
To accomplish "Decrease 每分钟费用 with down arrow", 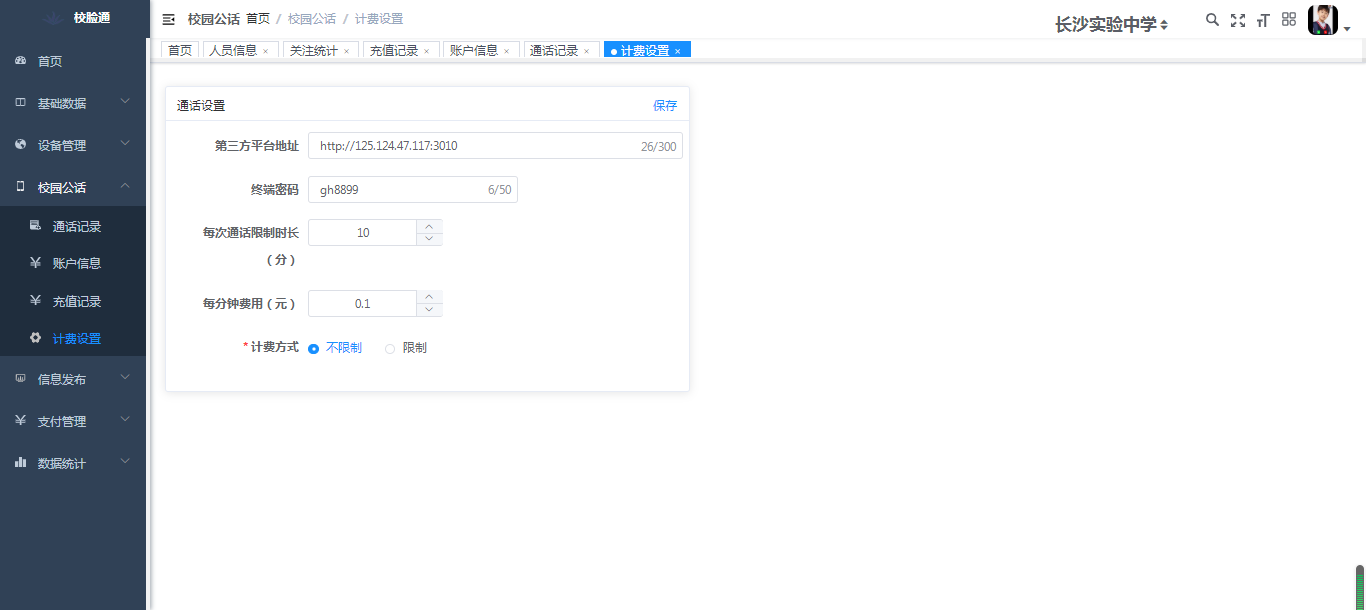I will tap(429, 310).
